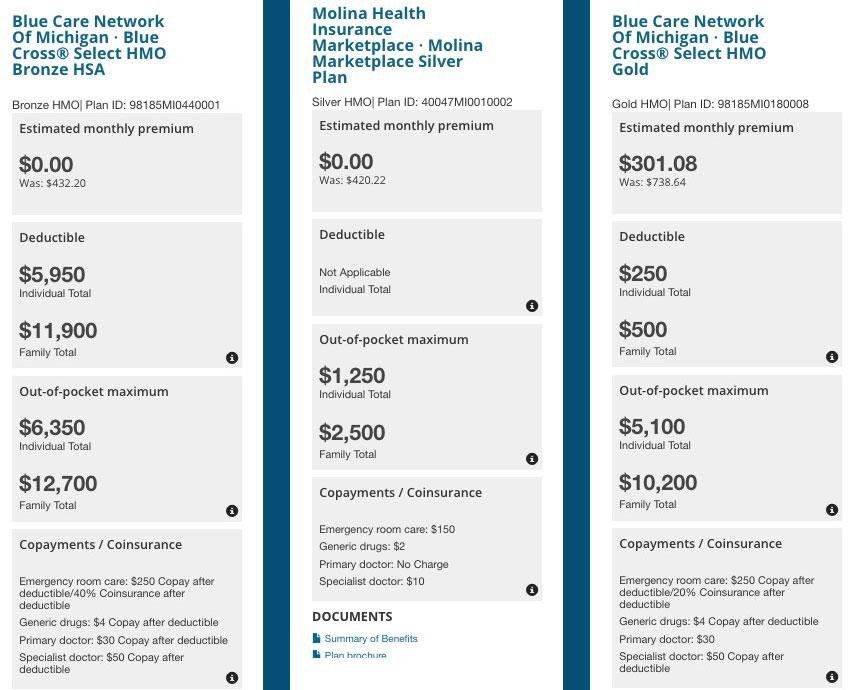Click document icon beside Summary of Benefits
Viewport: 855px width, 690px height.
(317, 638)
